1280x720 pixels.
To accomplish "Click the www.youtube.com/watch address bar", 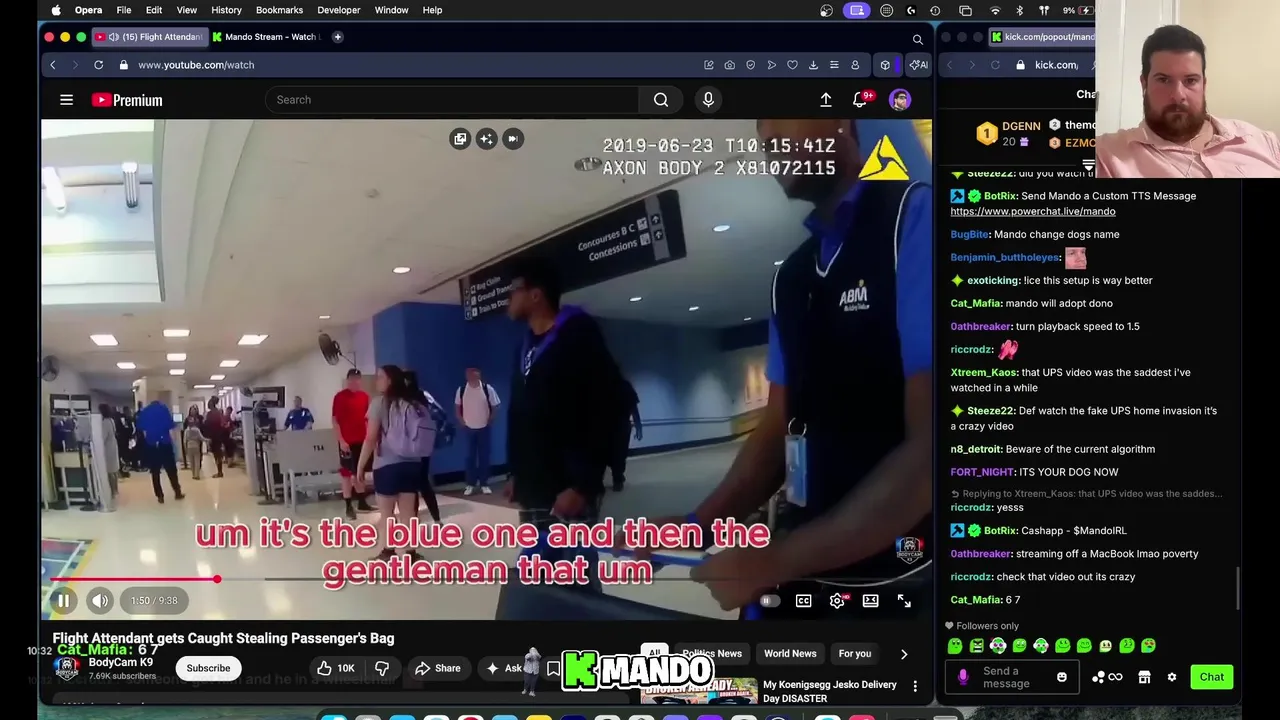I will tap(196, 65).
